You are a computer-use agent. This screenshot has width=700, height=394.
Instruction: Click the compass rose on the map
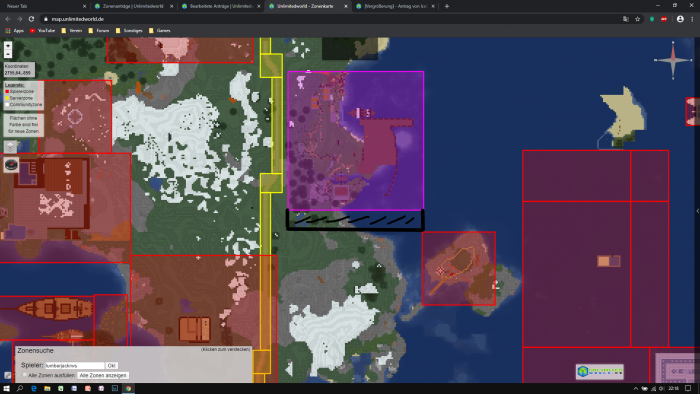click(673, 59)
